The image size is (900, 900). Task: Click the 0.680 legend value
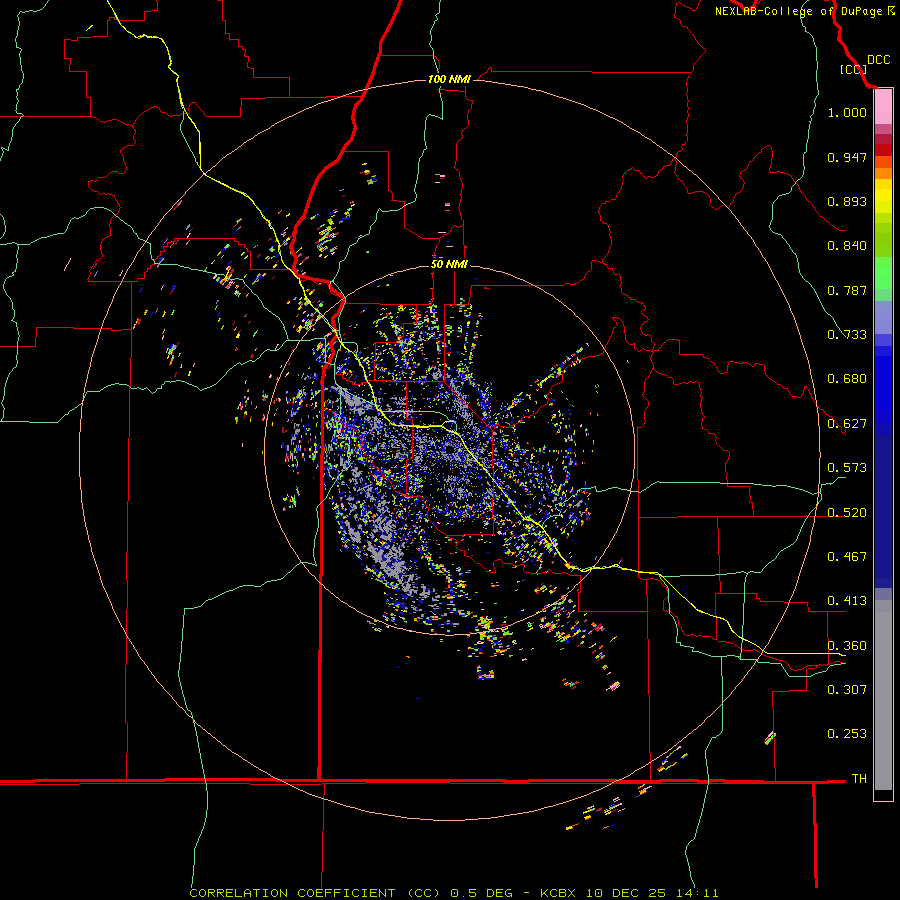[847, 379]
